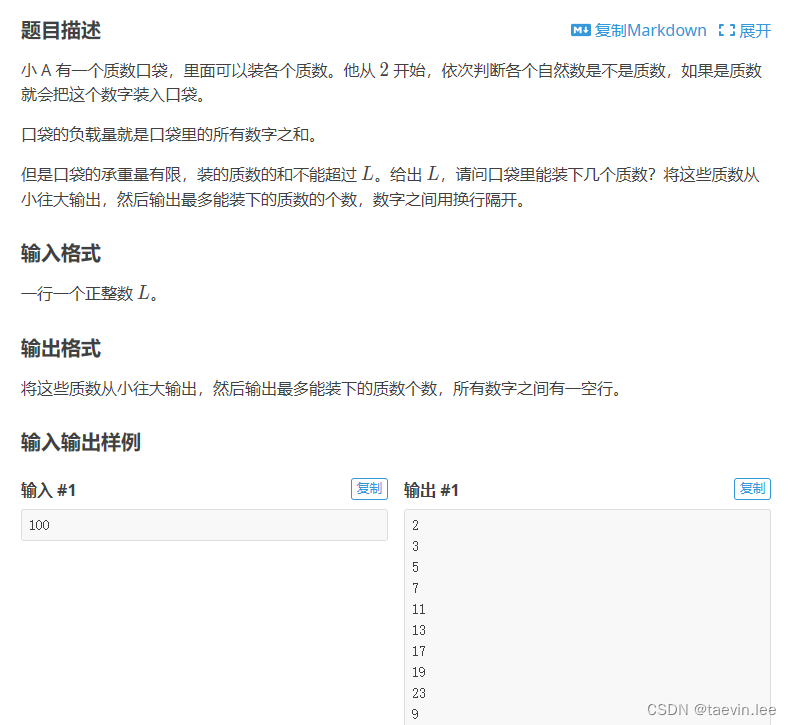
Task: Click the output line showing 17
Action: coord(419,651)
